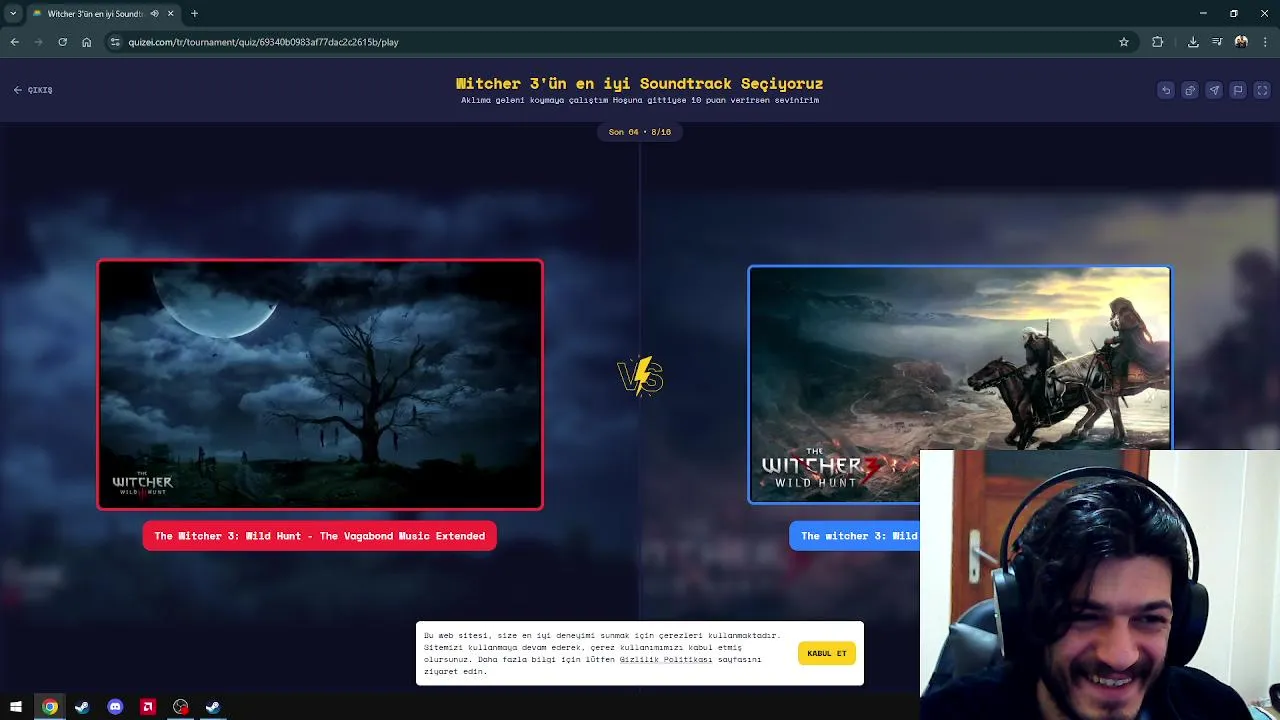
Task: Open Chrome downloads icon
Action: click(x=1193, y=42)
